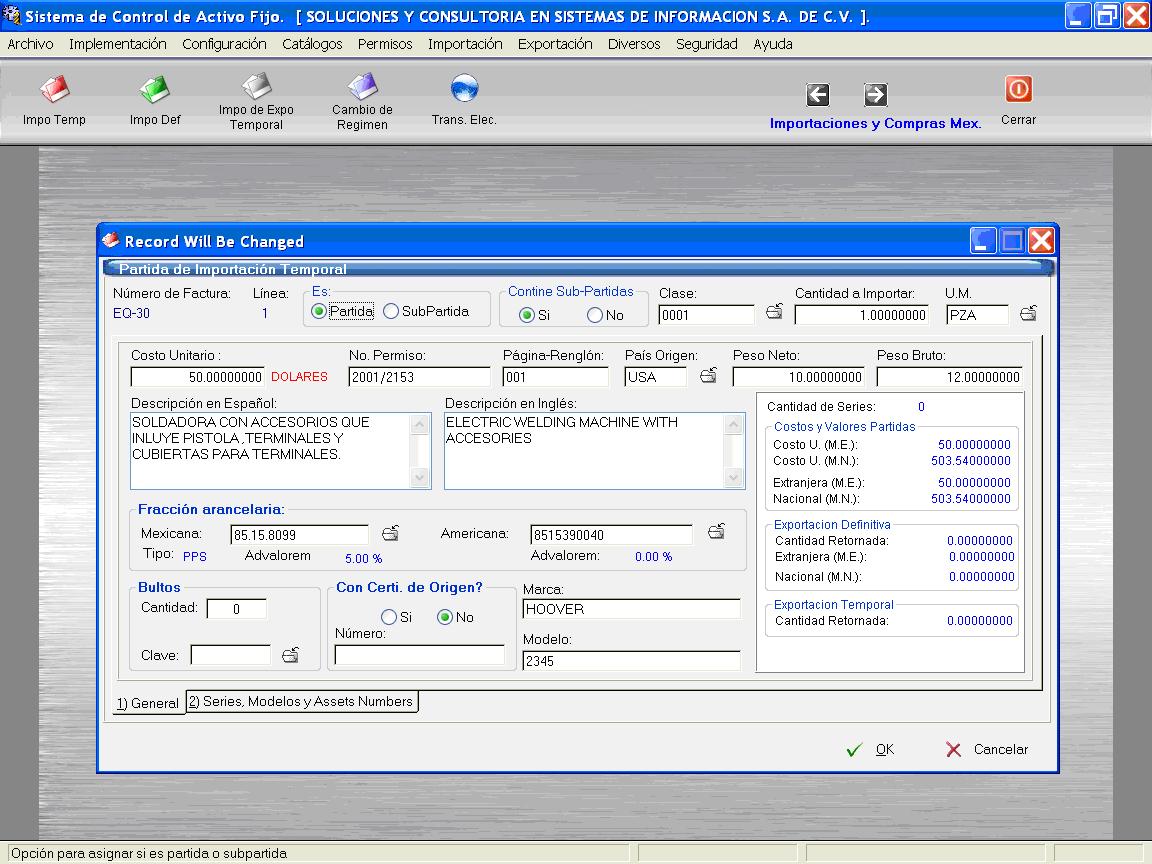Open lookup icon for Americana fracción

tap(716, 532)
